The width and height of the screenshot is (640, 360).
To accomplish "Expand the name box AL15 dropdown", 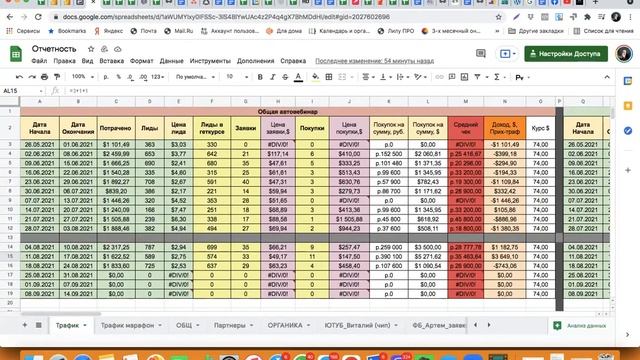I will pyautogui.click(x=41, y=91).
